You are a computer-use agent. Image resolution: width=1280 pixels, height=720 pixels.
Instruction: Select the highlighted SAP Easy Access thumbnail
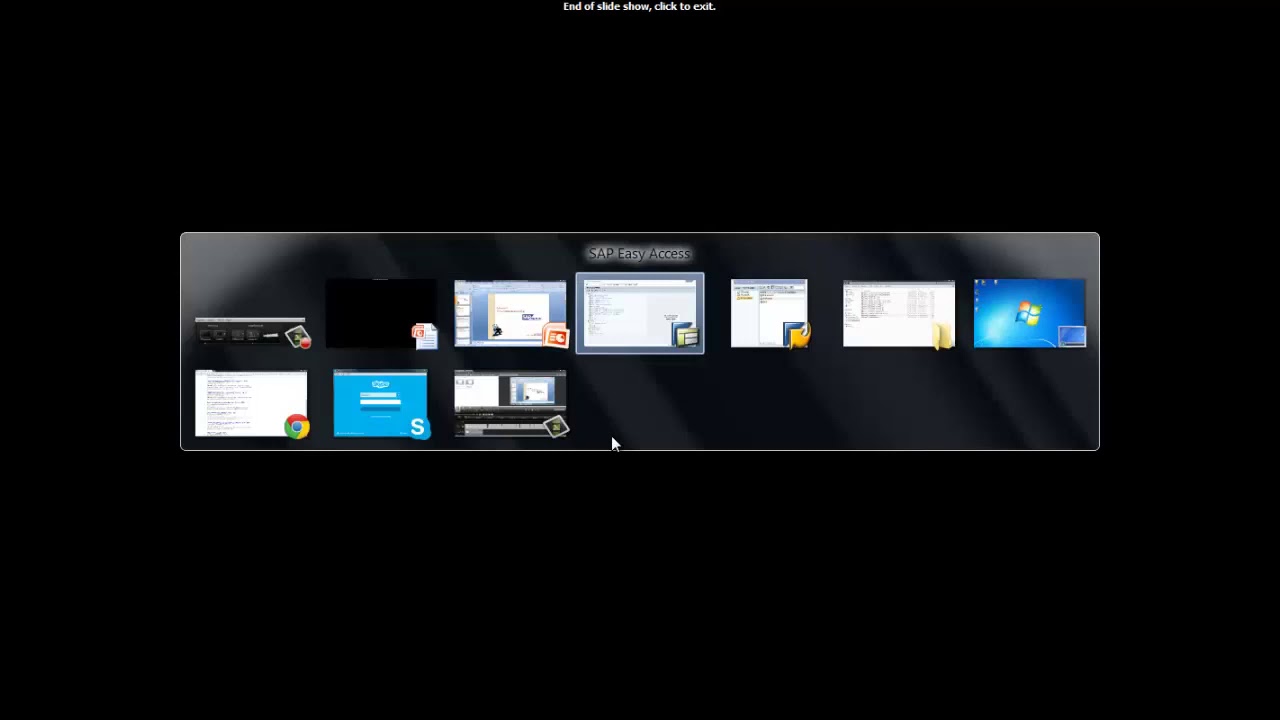(x=640, y=313)
